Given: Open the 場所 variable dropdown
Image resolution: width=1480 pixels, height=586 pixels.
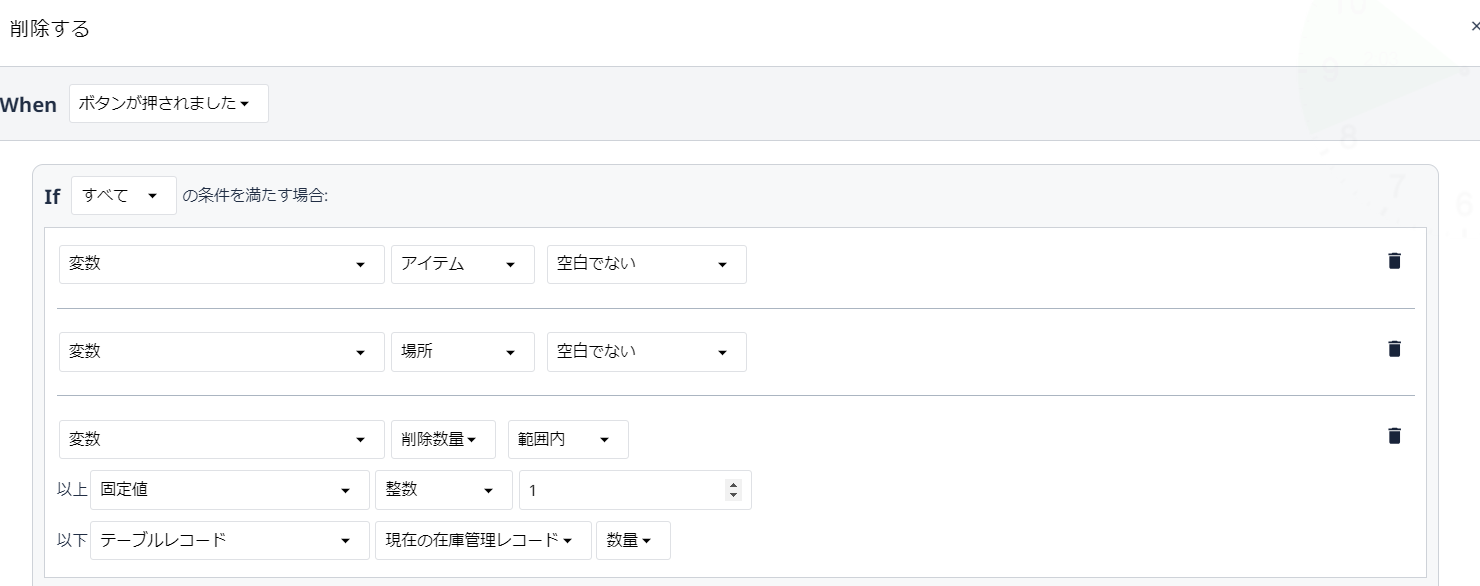Looking at the screenshot, I should [463, 352].
